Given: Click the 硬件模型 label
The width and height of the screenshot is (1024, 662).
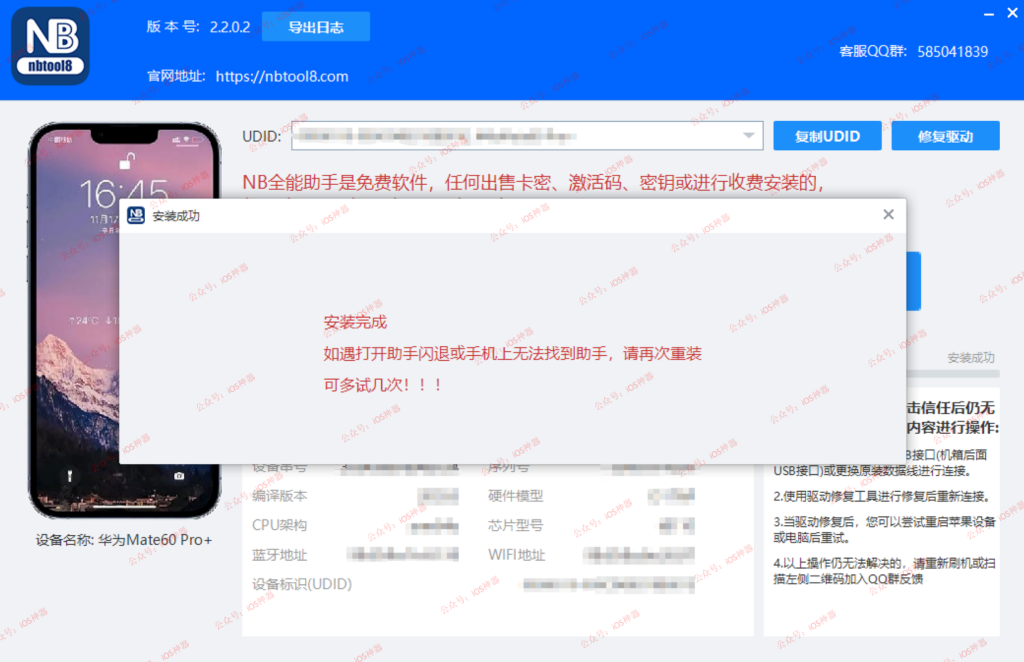Looking at the screenshot, I should tap(515, 496).
